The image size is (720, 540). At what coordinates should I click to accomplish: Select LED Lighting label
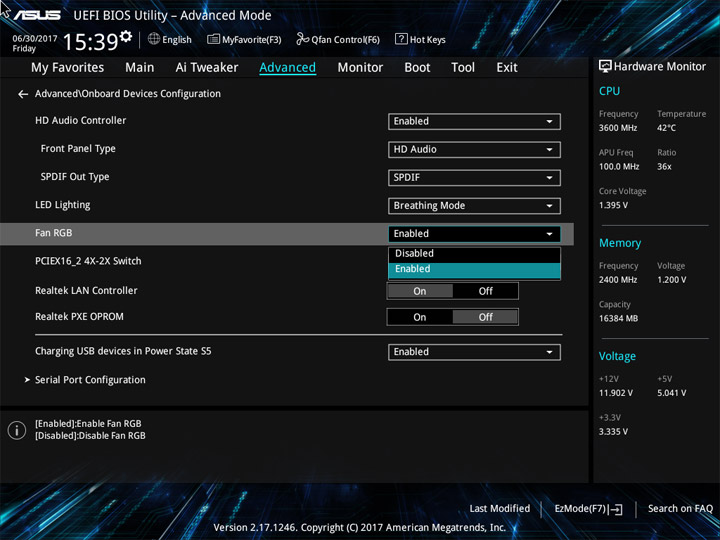click(62, 205)
